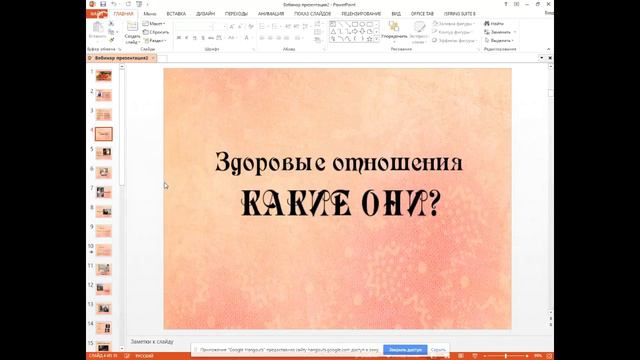Open the Section (Раздел) dropdown
Screen dimensions: 640x360
155,40
